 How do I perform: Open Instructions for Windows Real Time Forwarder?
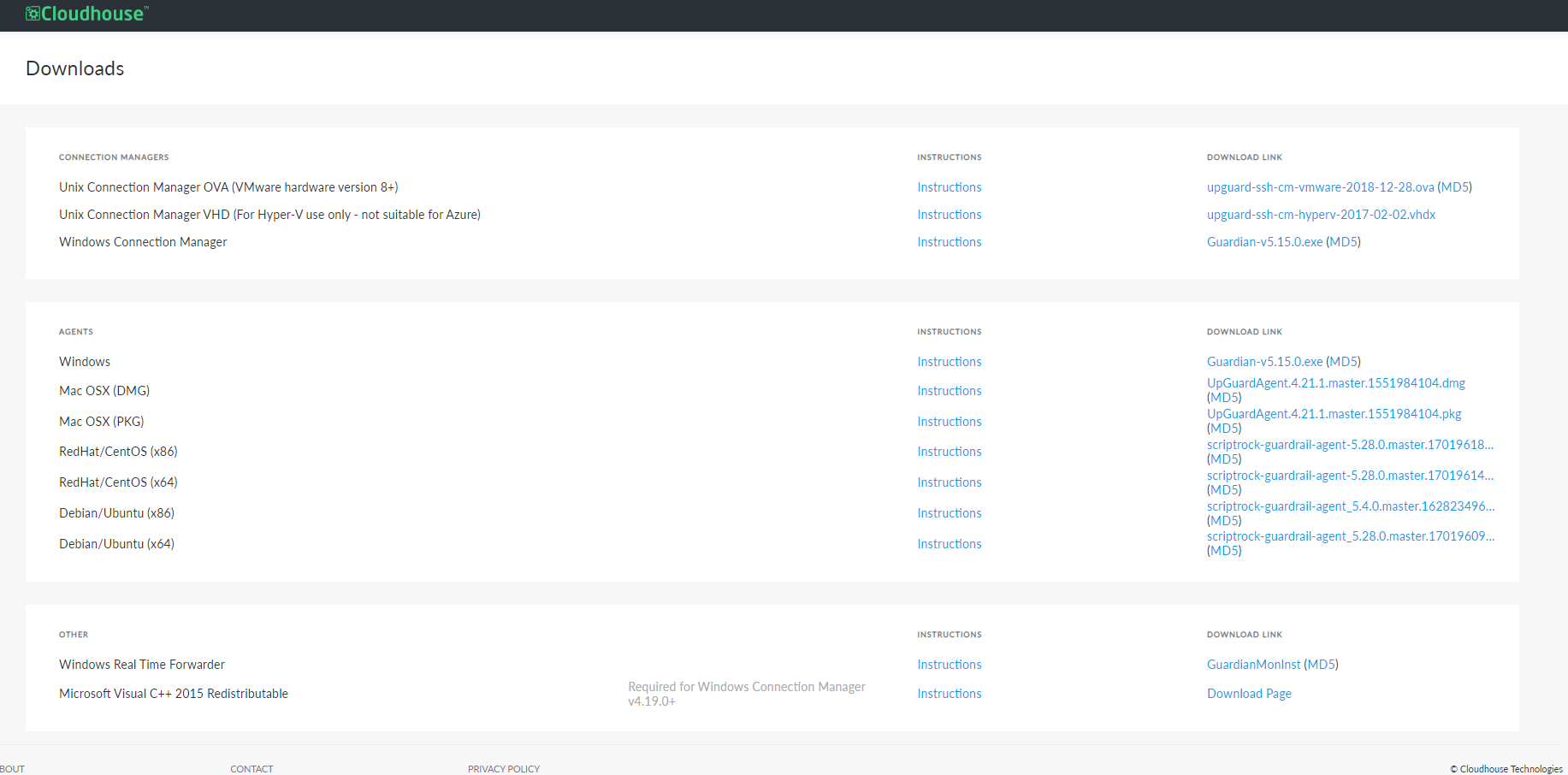pyautogui.click(x=949, y=665)
